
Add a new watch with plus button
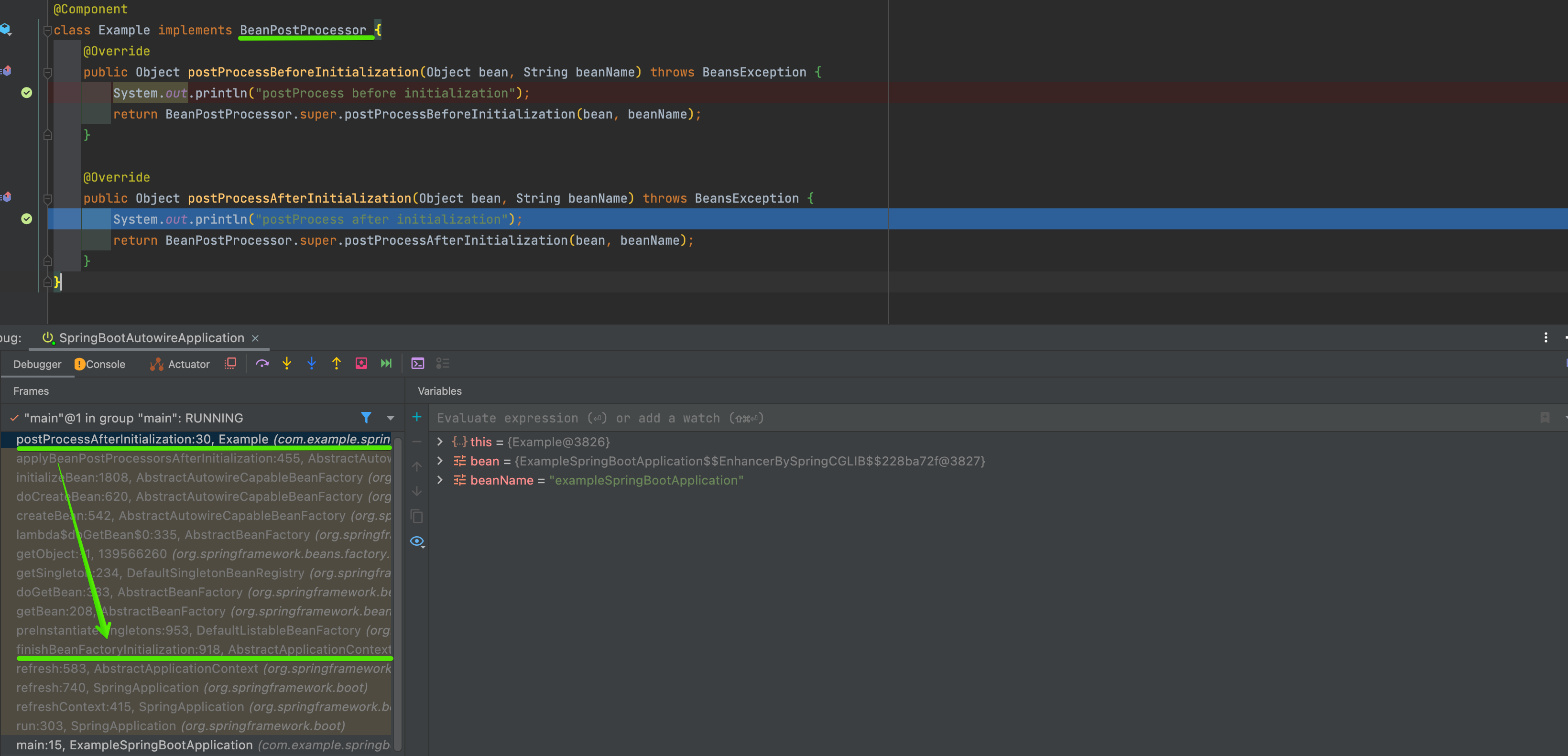tap(417, 417)
